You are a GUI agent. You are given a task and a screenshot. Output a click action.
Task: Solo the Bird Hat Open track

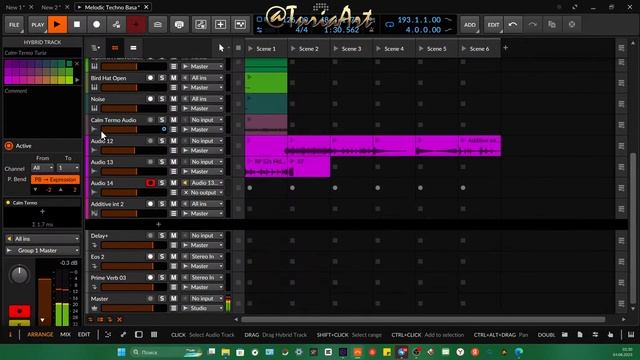(162, 78)
